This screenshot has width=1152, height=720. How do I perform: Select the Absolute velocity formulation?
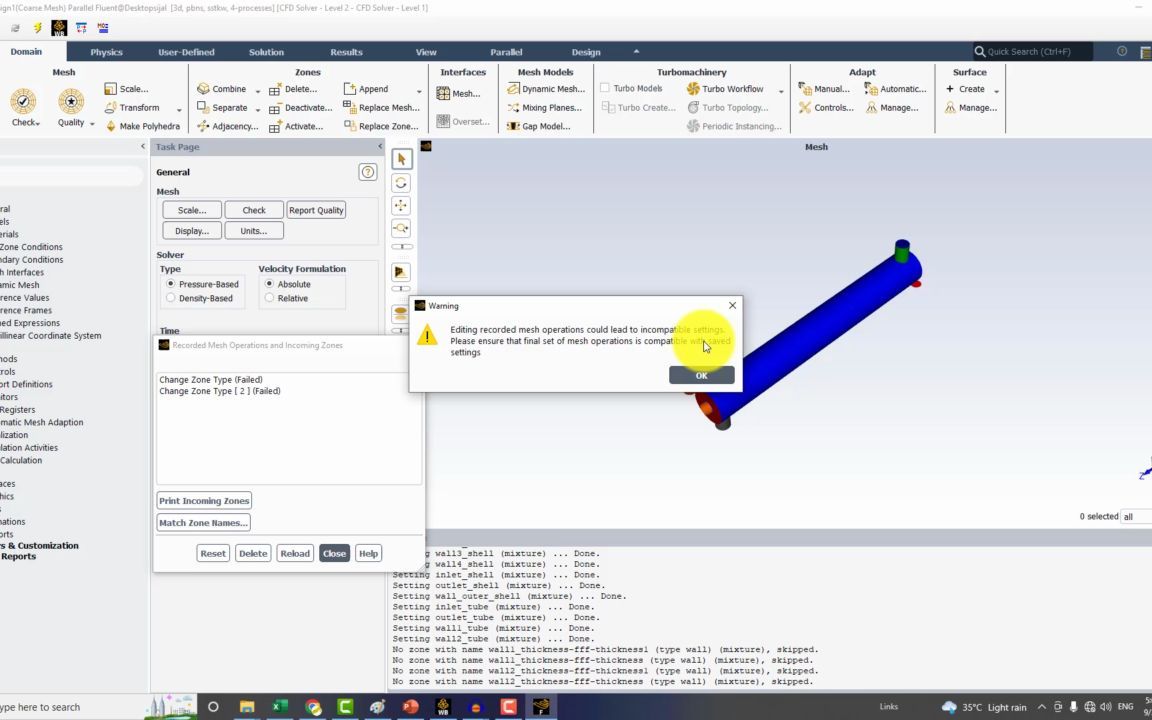coord(270,284)
